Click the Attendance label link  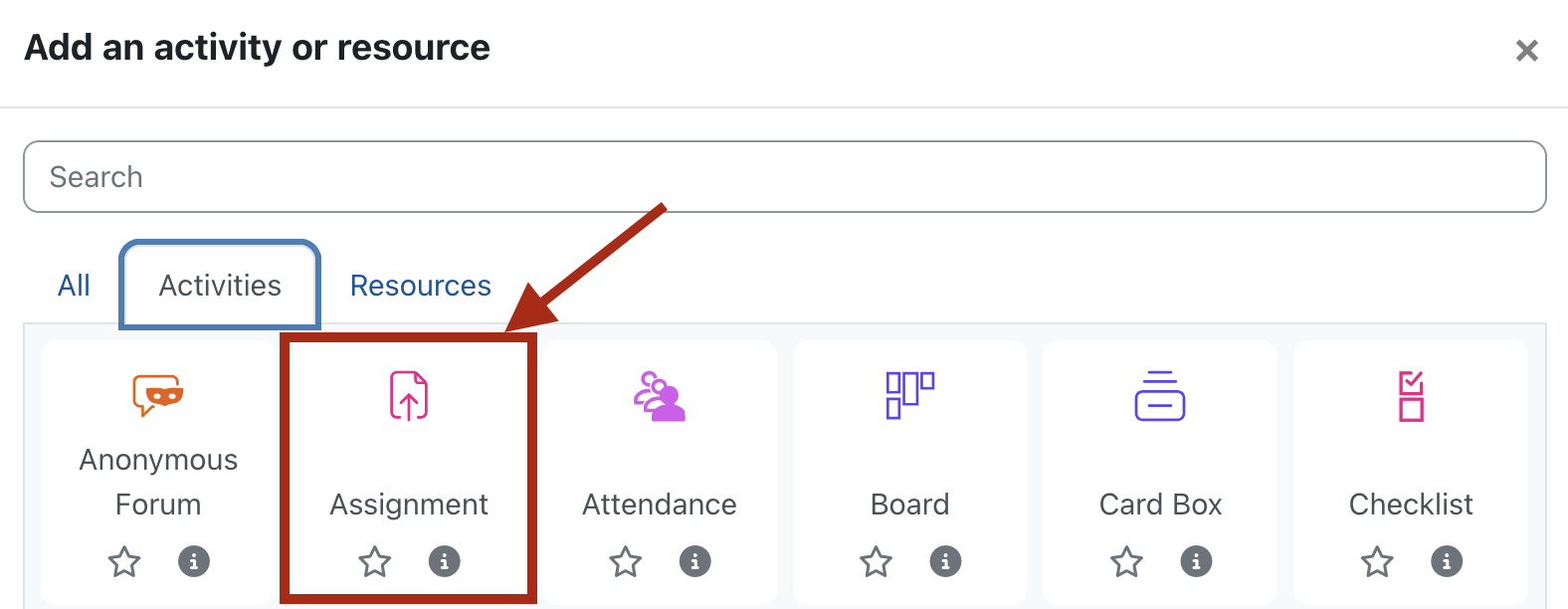[x=660, y=505]
